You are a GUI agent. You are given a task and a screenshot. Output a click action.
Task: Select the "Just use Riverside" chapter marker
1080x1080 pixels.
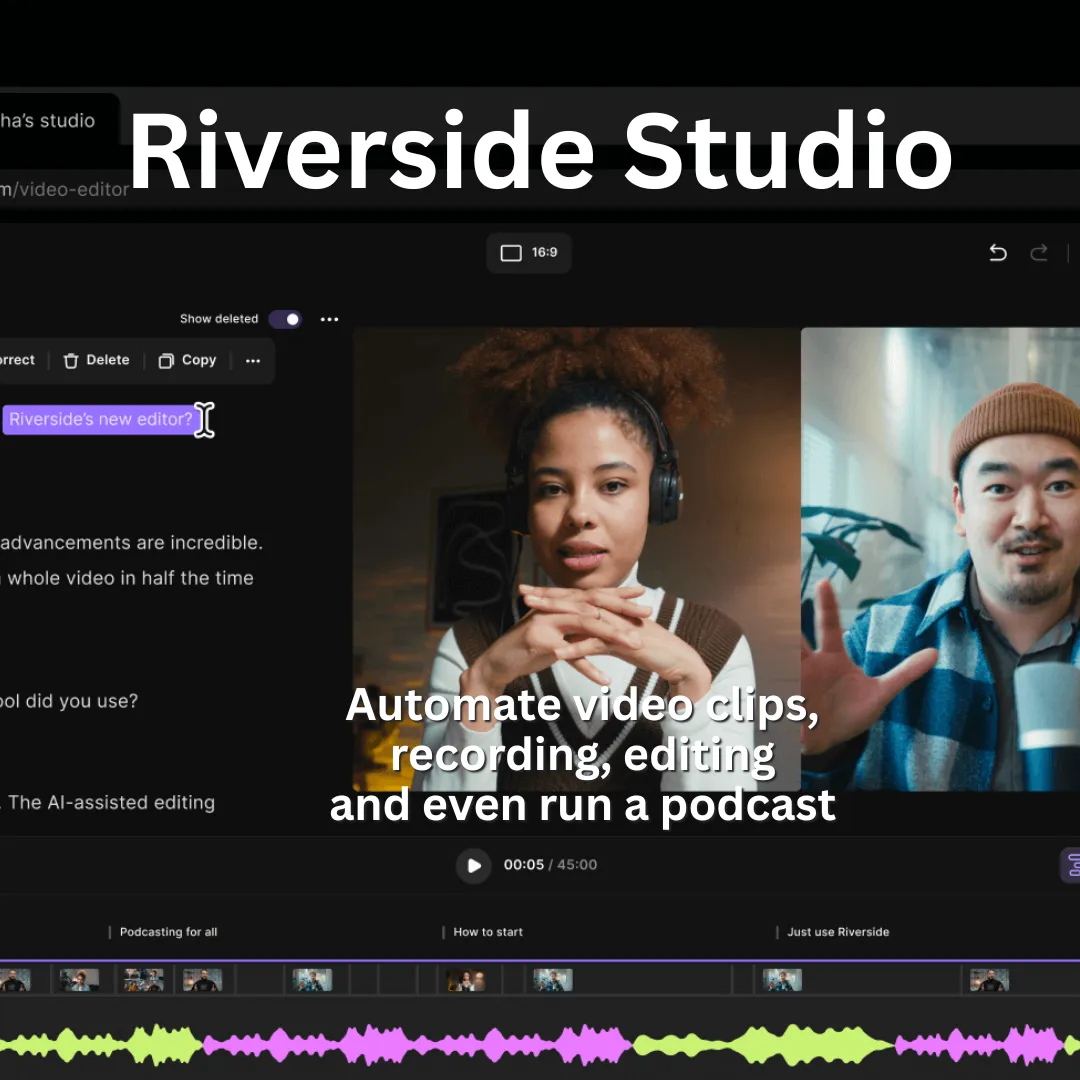[x=837, y=932]
